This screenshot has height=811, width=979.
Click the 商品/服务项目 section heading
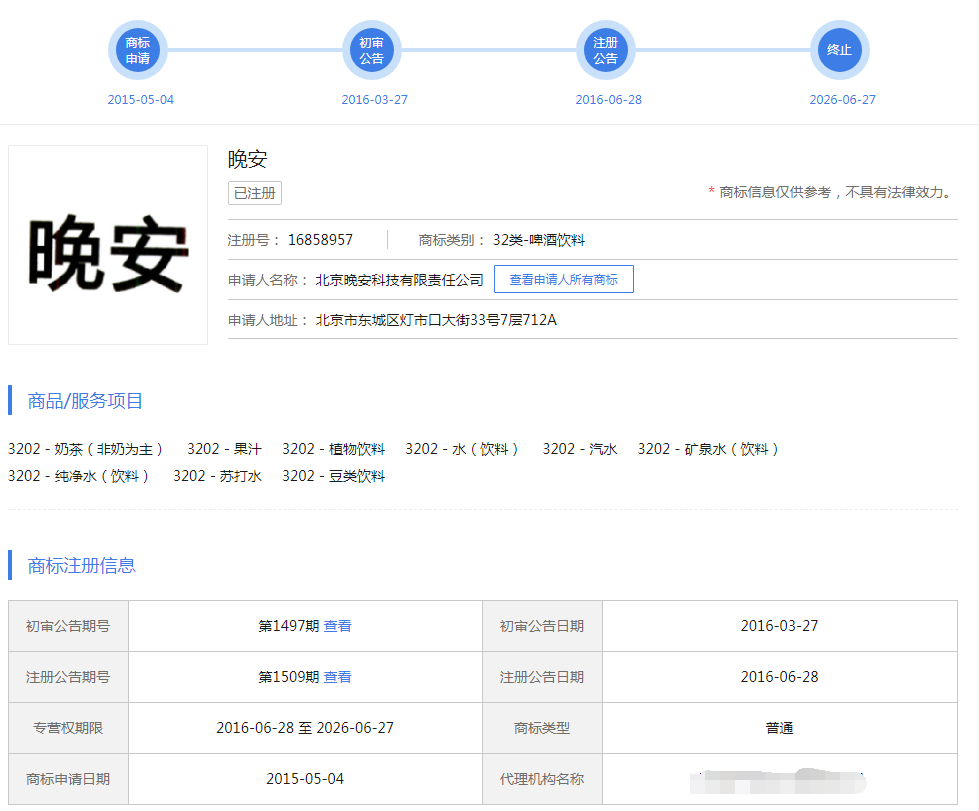click(x=85, y=401)
